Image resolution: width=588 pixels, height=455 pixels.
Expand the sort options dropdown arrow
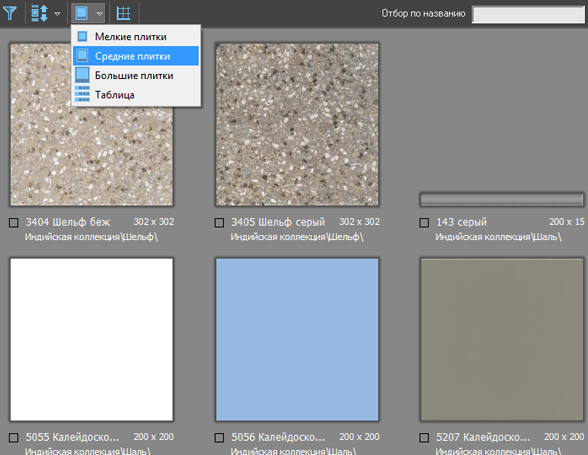[57, 14]
